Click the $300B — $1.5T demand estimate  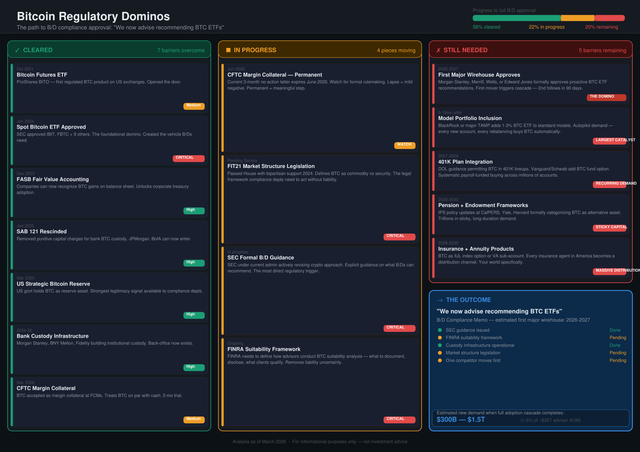(x=461, y=420)
